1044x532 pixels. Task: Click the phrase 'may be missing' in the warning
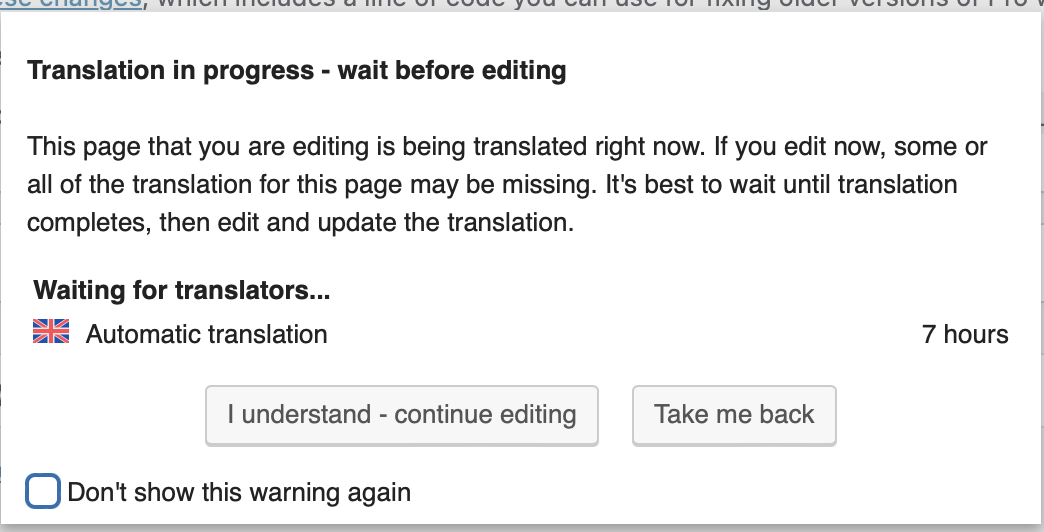tap(503, 184)
